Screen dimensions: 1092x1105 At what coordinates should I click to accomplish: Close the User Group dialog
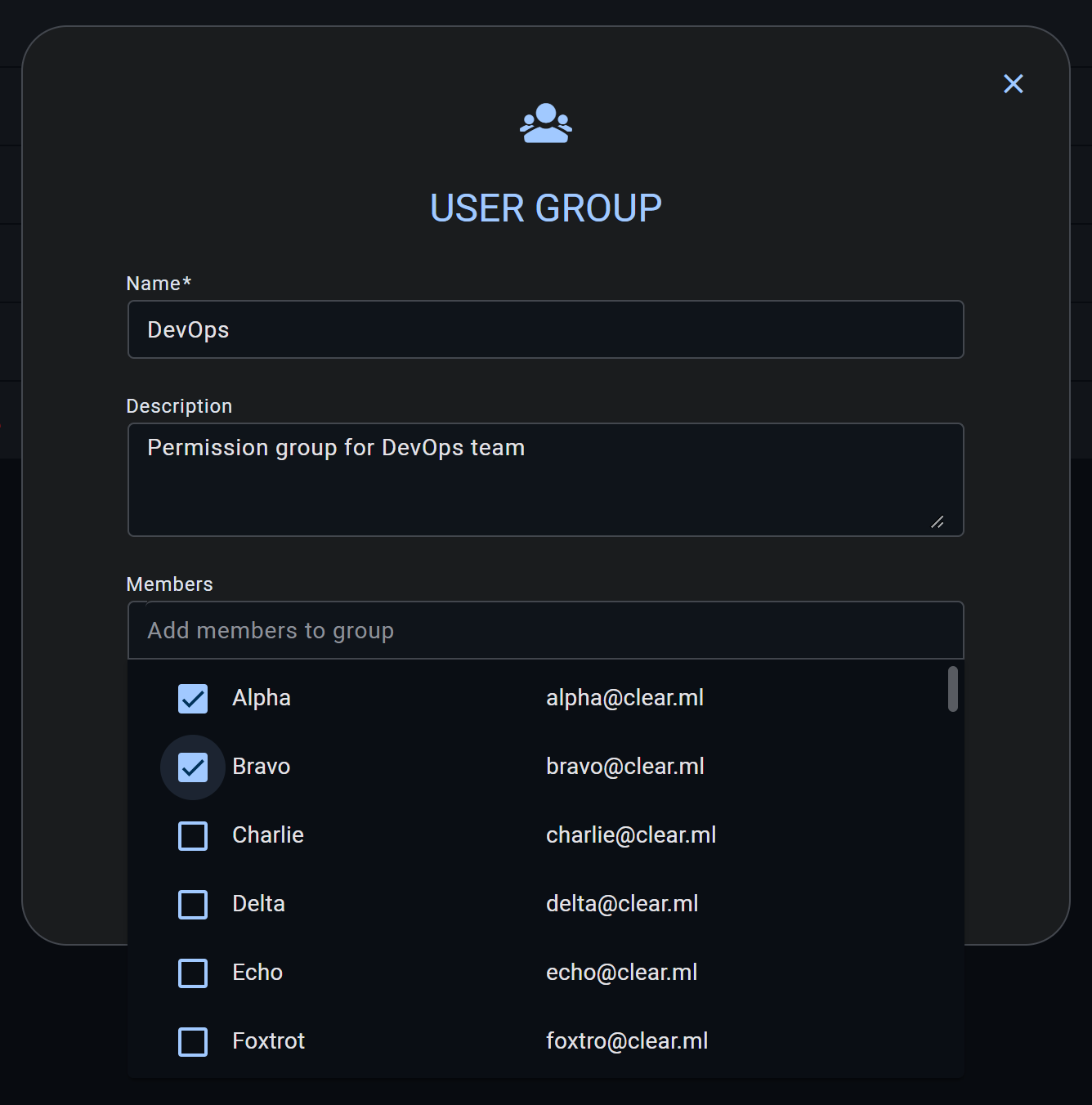1013,83
